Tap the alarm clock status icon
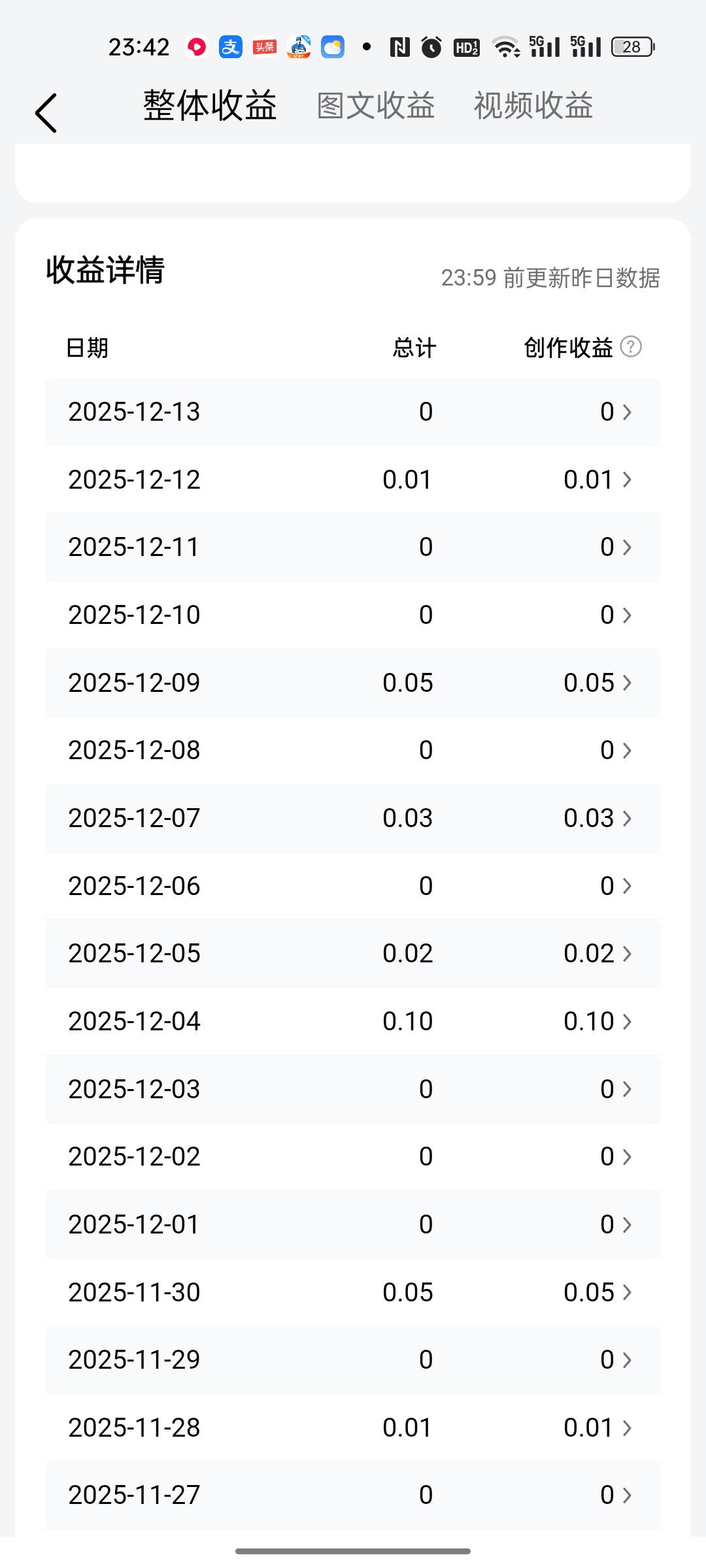 pos(431,47)
